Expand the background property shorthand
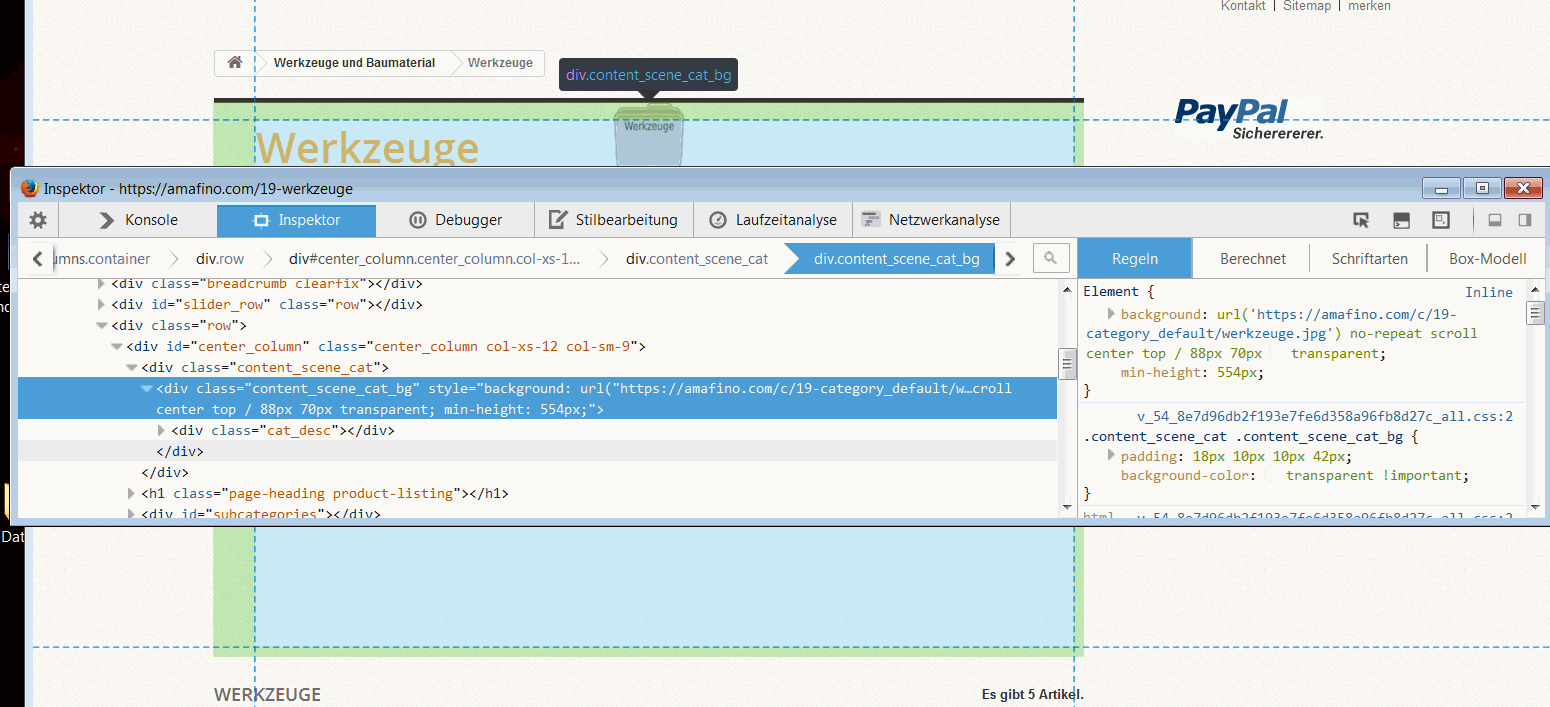Viewport: 1550px width, 707px height. point(1111,314)
